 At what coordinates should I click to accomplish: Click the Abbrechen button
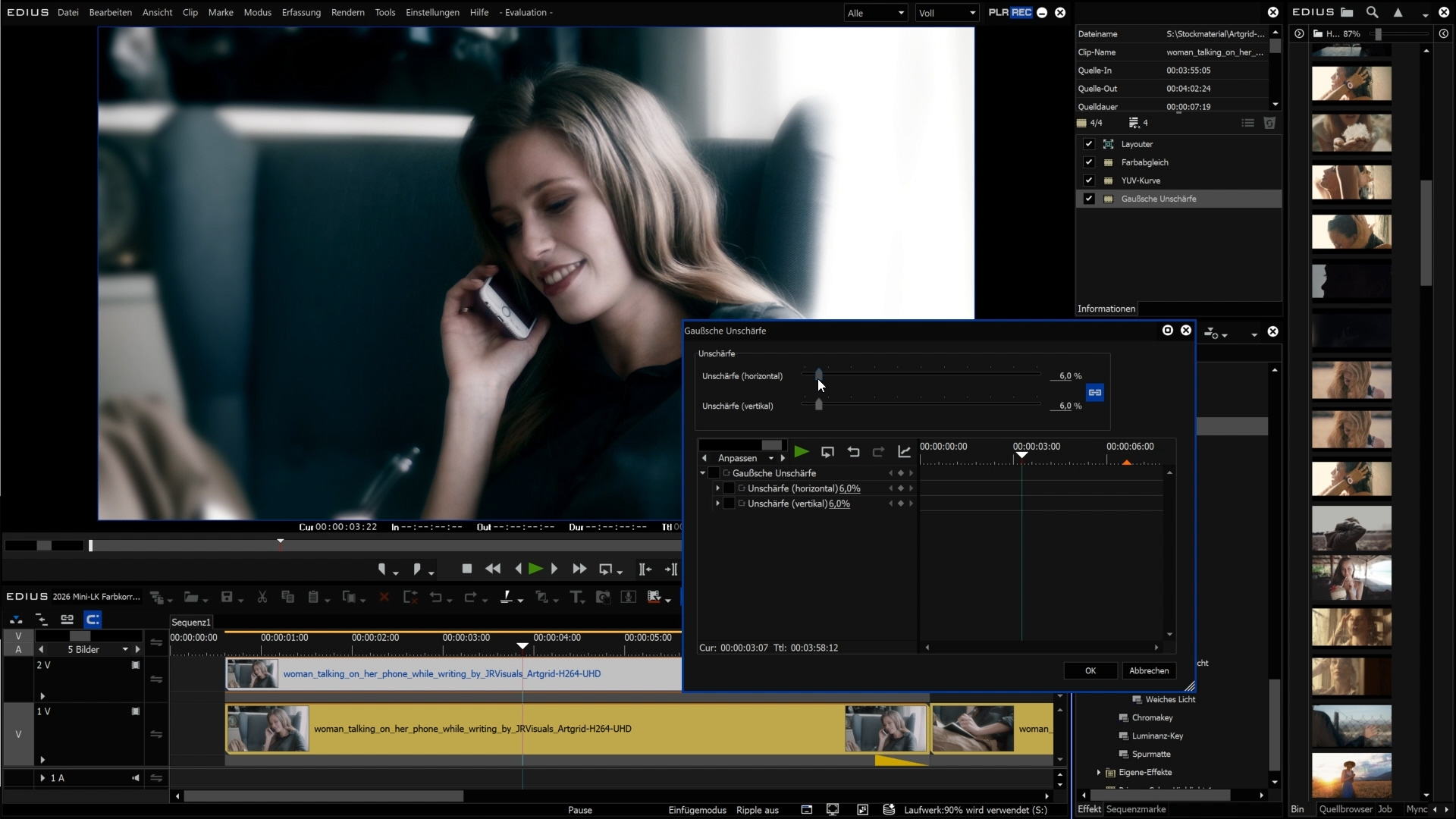tap(1148, 670)
